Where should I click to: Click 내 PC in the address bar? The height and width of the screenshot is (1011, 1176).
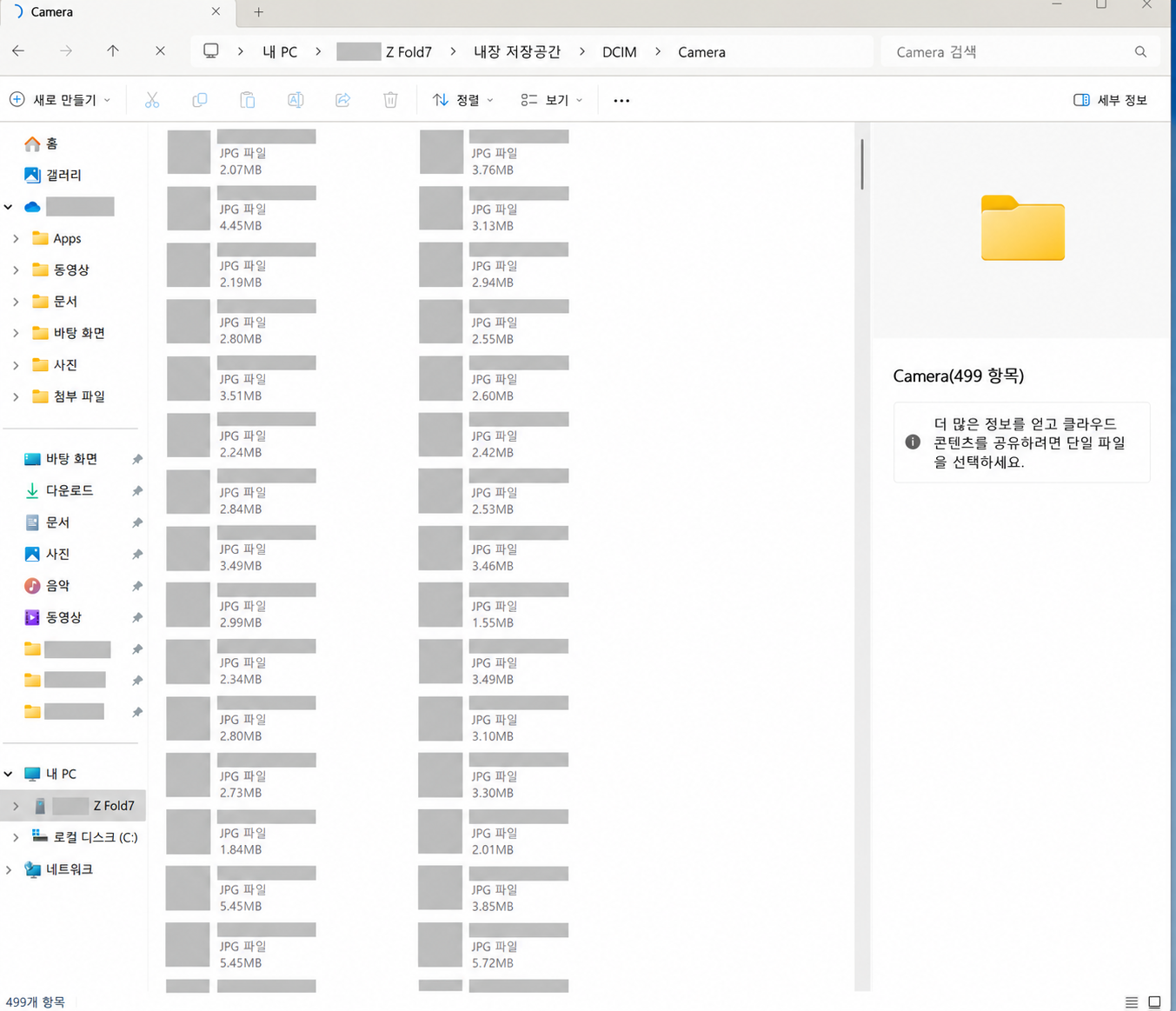tap(280, 52)
